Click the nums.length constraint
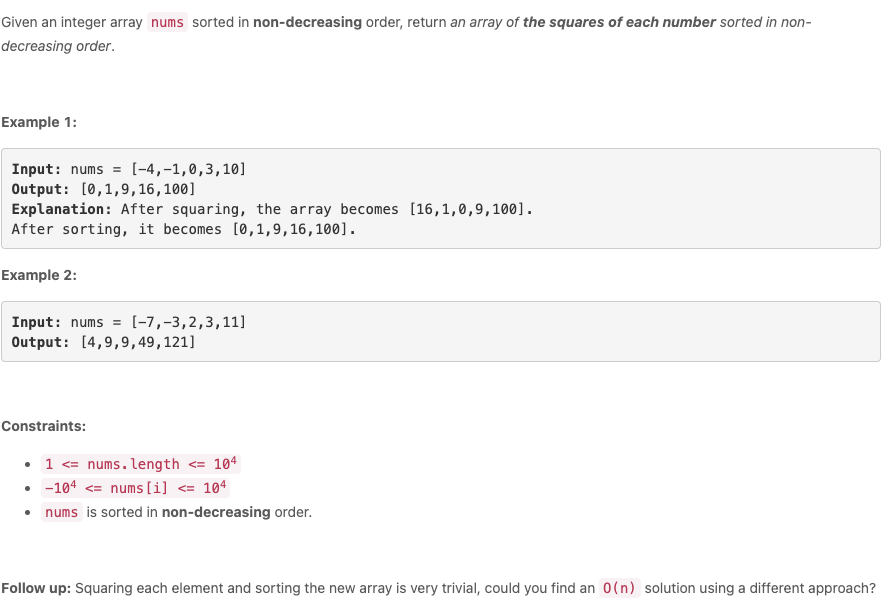This screenshot has height=610, width=889. click(141, 464)
